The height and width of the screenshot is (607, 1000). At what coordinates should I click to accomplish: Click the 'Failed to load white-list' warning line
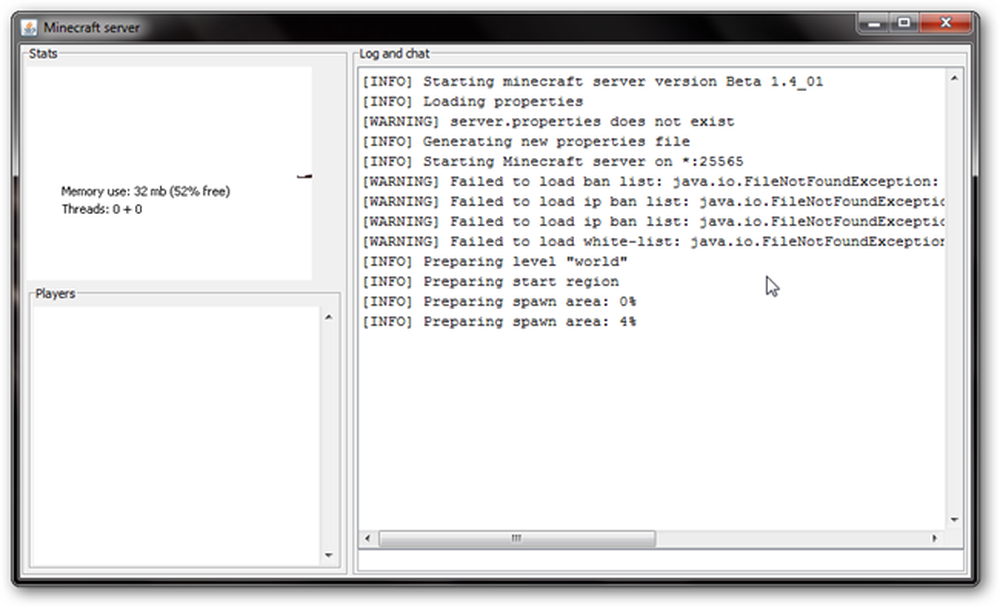point(654,241)
